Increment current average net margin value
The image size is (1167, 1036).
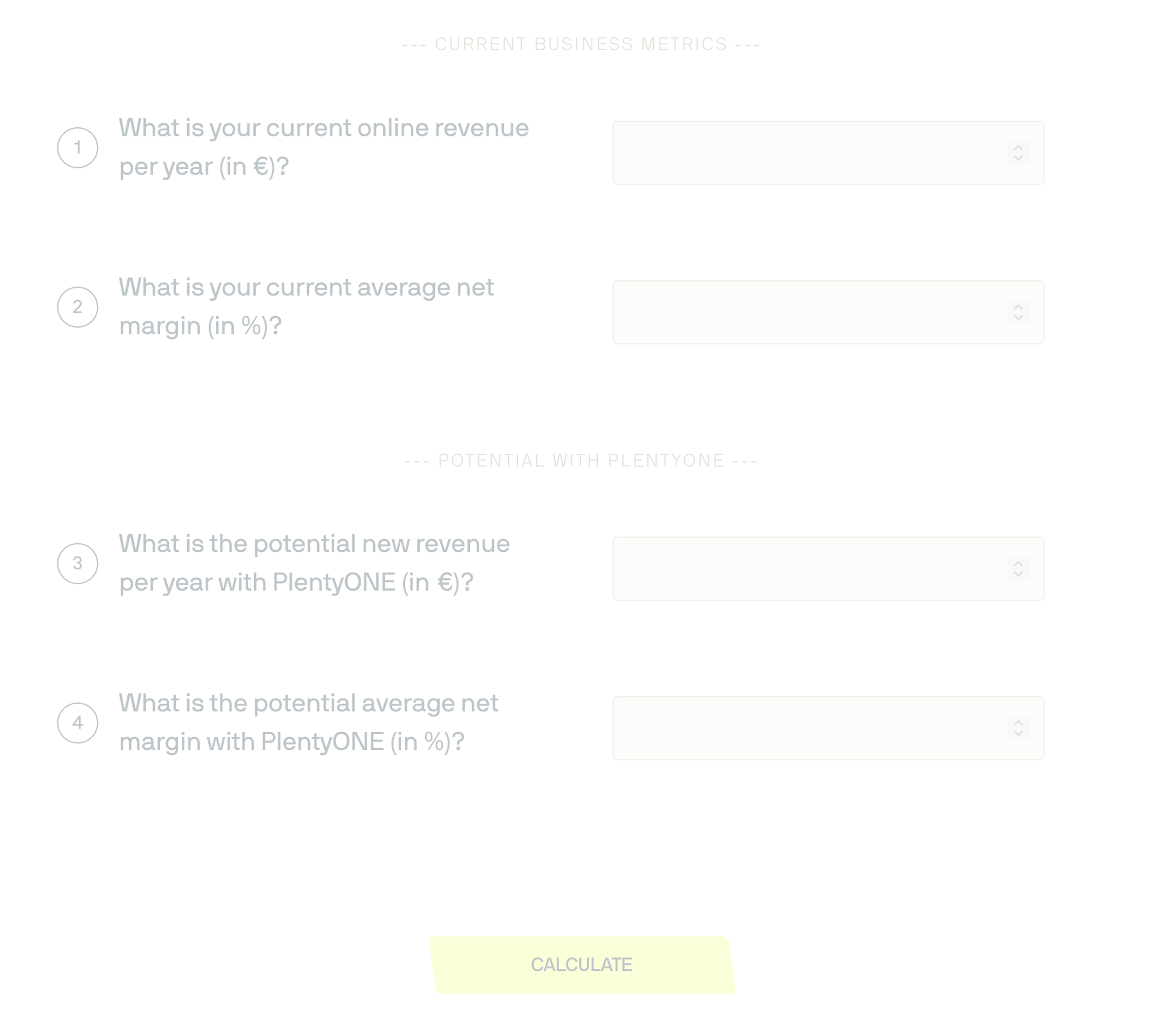pos(1018,308)
